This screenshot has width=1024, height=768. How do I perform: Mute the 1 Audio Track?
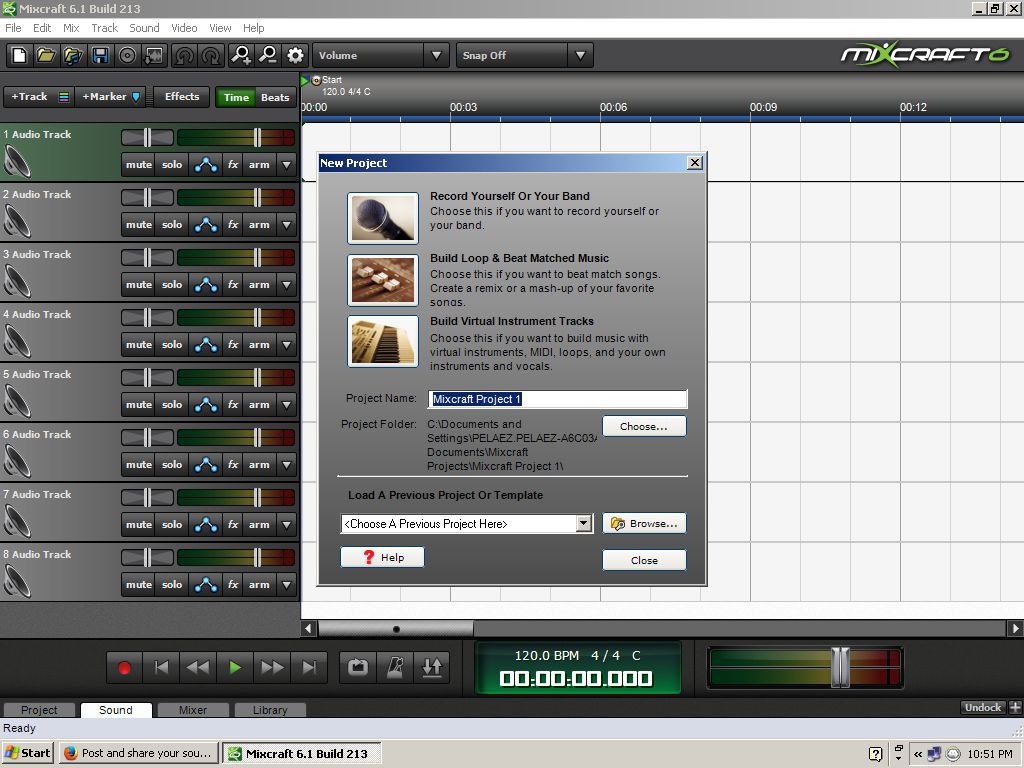pos(139,165)
